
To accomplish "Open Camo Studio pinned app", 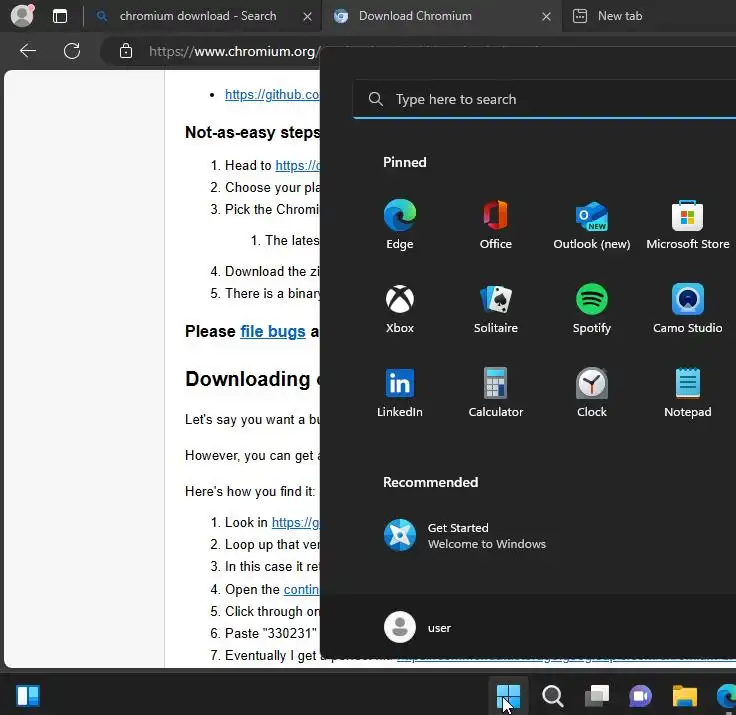I will [687, 309].
